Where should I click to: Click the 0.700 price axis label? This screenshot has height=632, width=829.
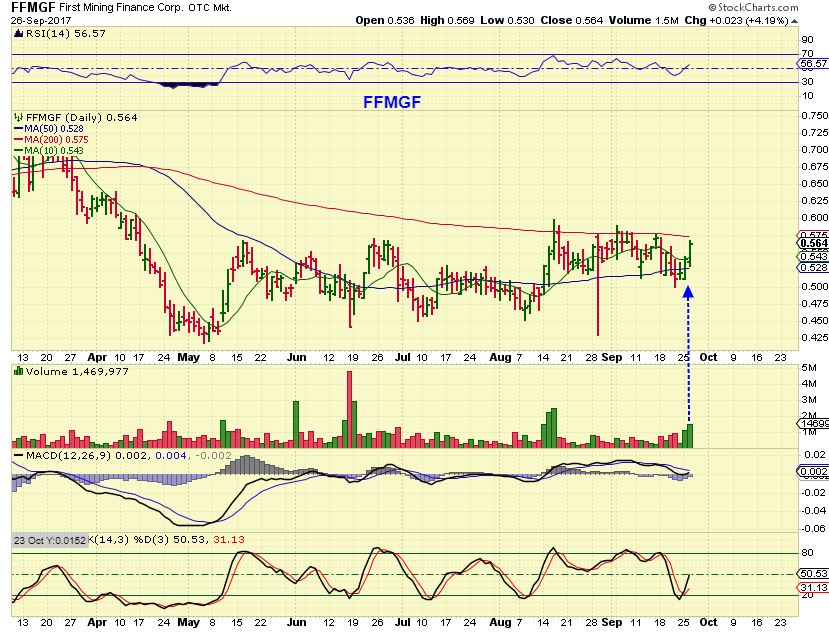click(x=815, y=150)
